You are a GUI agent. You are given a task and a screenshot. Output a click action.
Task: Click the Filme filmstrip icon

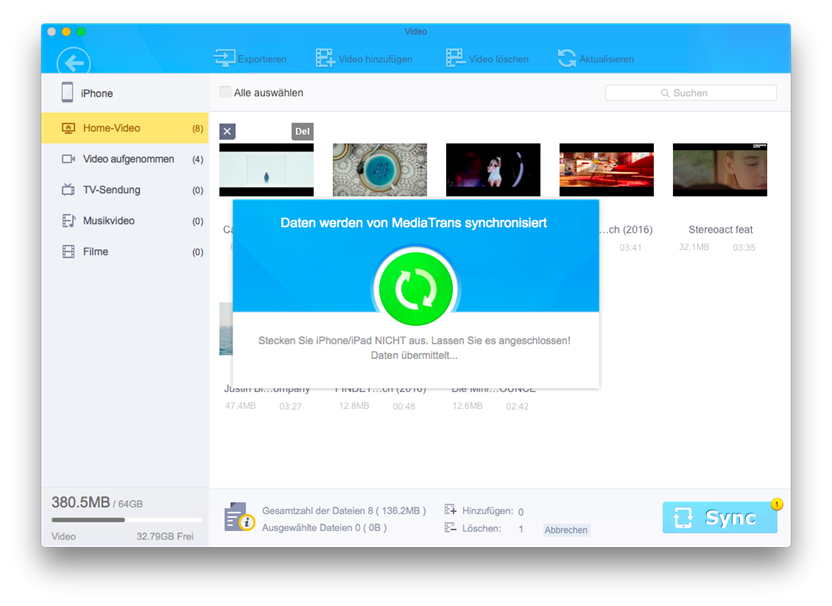tap(68, 251)
